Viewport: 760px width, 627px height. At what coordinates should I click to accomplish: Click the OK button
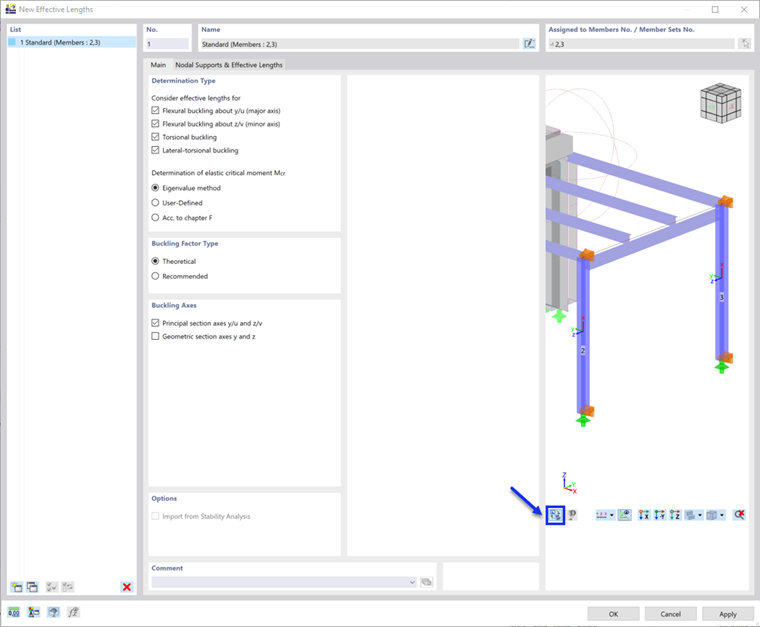coord(613,613)
